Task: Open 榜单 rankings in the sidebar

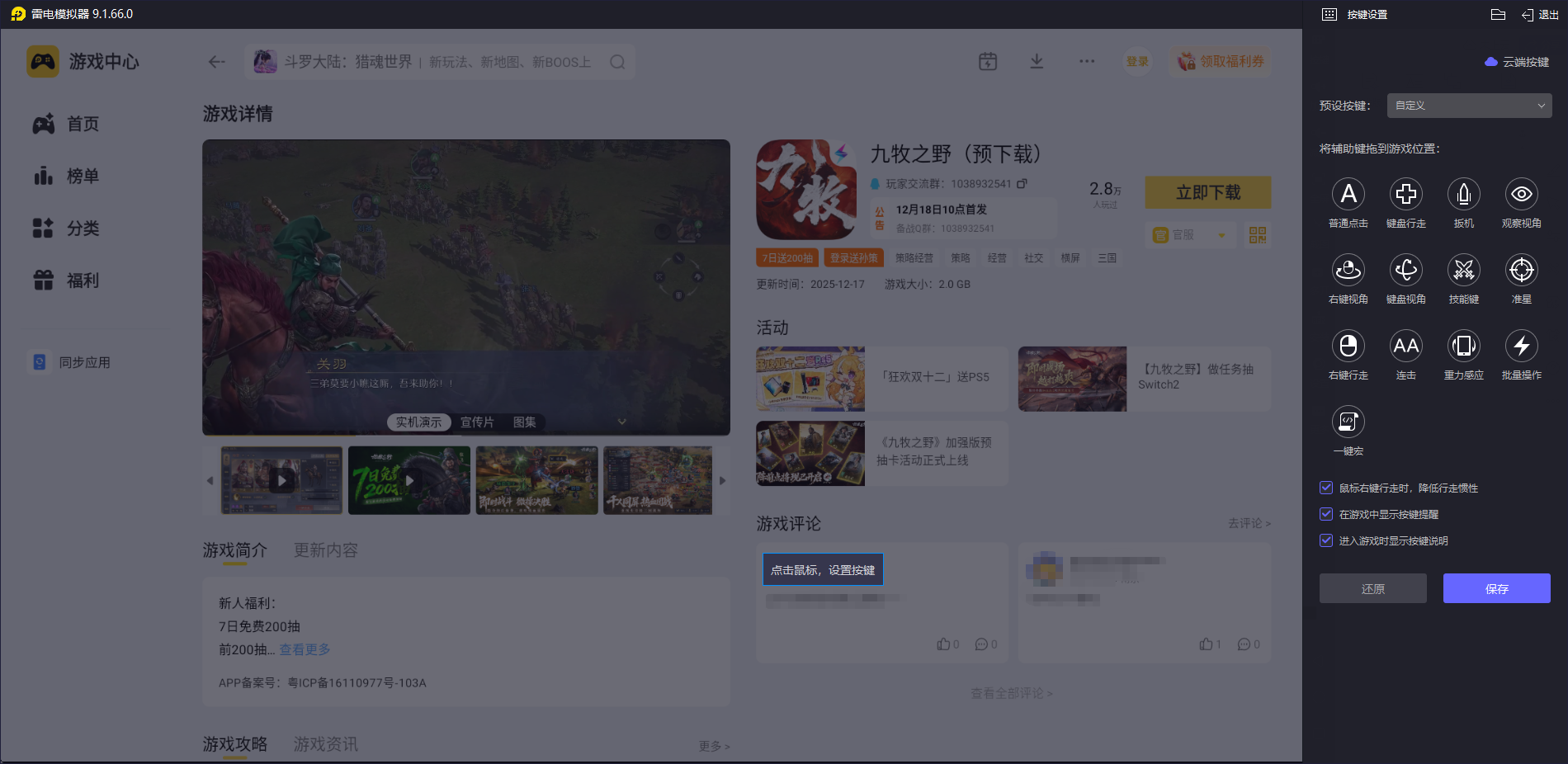Action: point(66,176)
